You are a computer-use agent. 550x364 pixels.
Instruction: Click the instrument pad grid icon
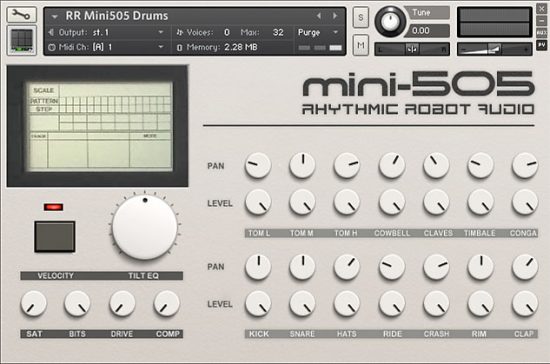pyautogui.click(x=22, y=40)
